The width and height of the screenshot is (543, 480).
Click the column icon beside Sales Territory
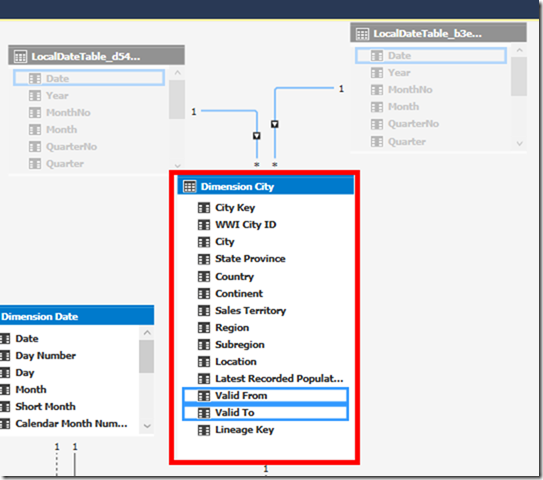point(204,311)
